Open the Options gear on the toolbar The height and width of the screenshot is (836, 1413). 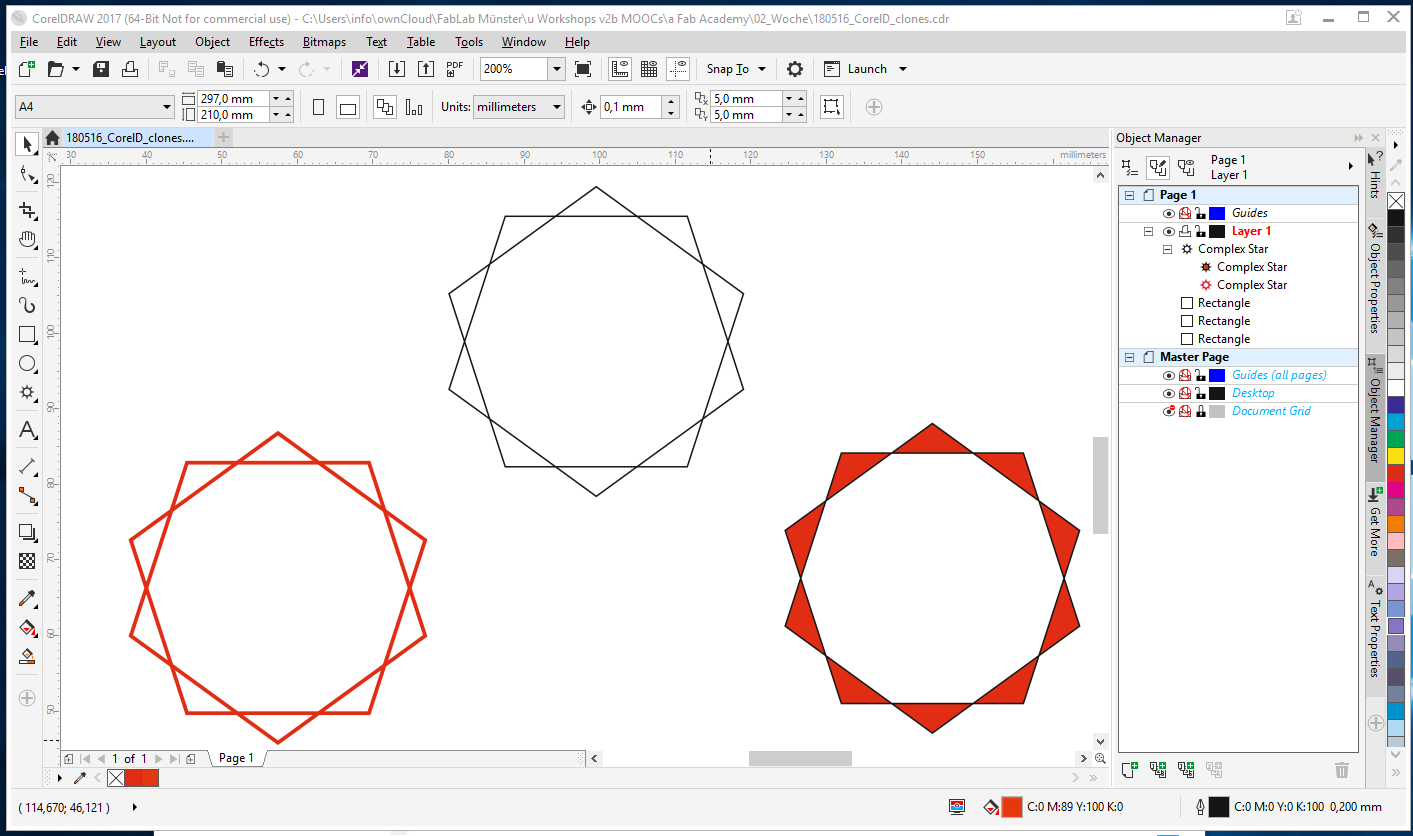pos(793,68)
